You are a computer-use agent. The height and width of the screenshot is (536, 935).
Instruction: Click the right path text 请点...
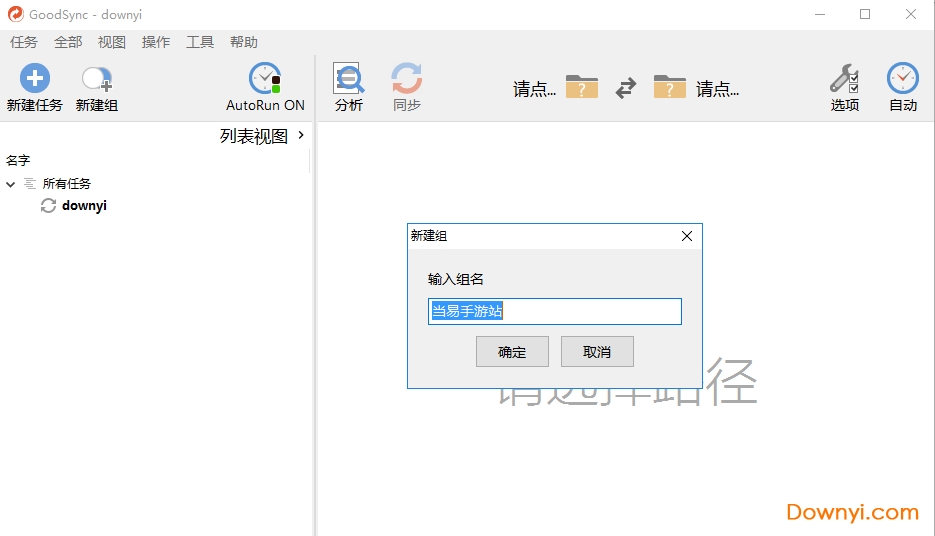pos(717,89)
